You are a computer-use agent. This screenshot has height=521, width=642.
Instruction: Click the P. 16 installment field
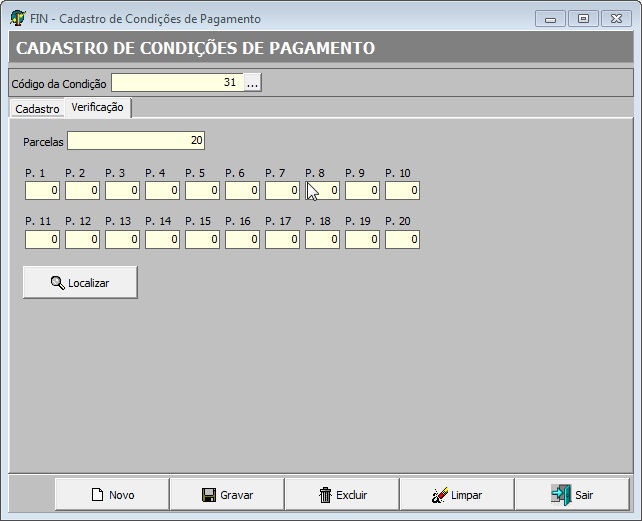(242, 239)
